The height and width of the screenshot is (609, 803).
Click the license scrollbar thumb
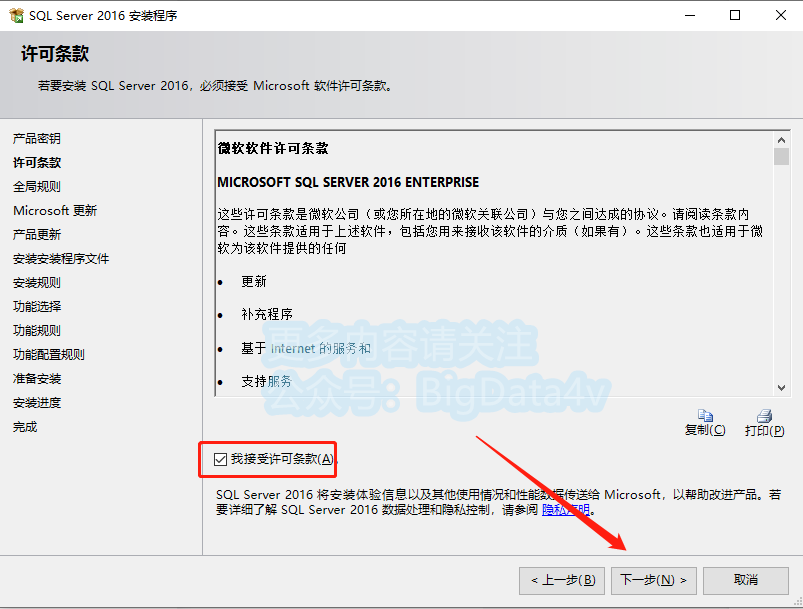point(781,156)
